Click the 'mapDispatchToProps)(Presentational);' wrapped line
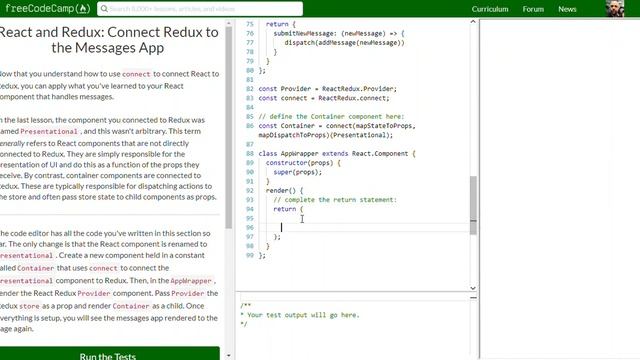Screen dimensions: 640x360 tap(326, 135)
